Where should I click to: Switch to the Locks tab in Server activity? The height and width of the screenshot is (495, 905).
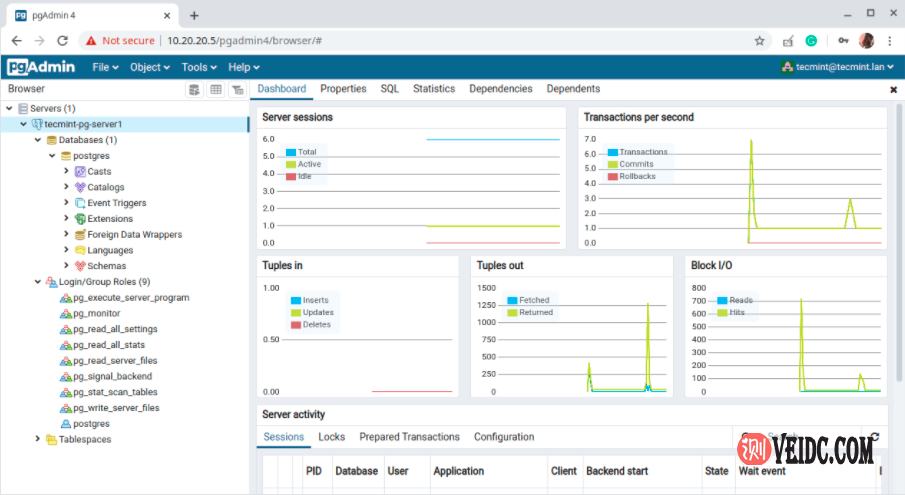[x=331, y=437]
